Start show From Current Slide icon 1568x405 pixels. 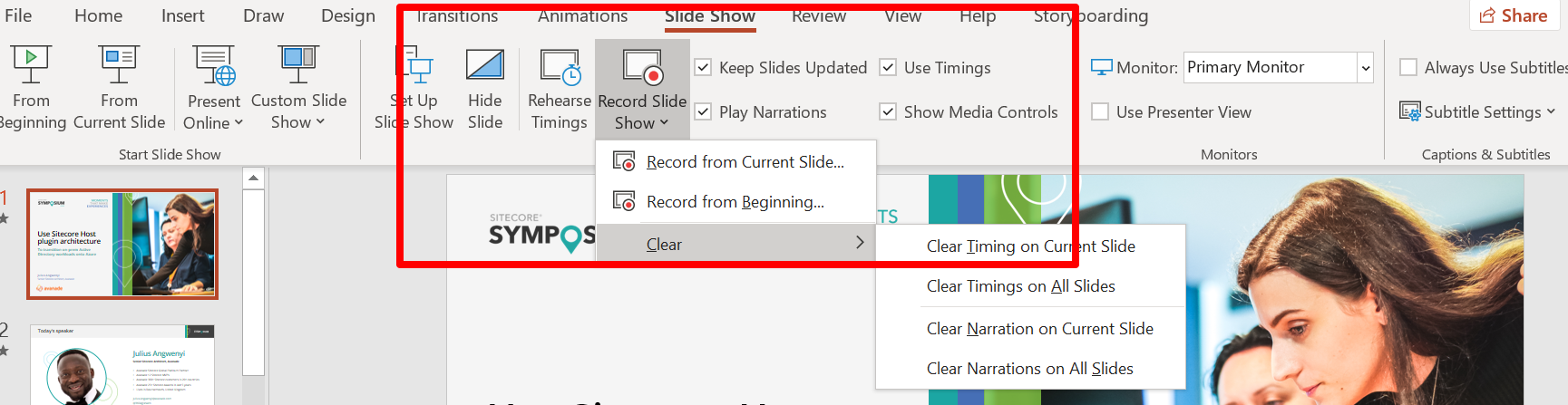coord(119,65)
